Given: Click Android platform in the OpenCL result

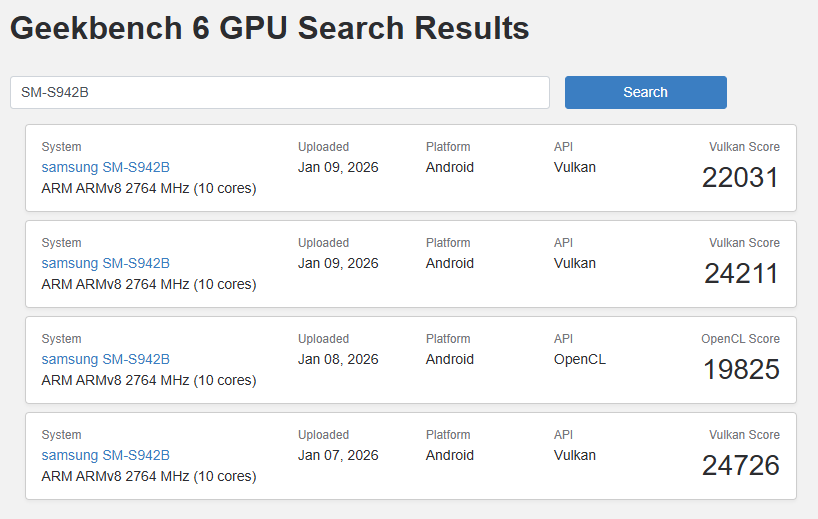Looking at the screenshot, I should click(449, 359).
